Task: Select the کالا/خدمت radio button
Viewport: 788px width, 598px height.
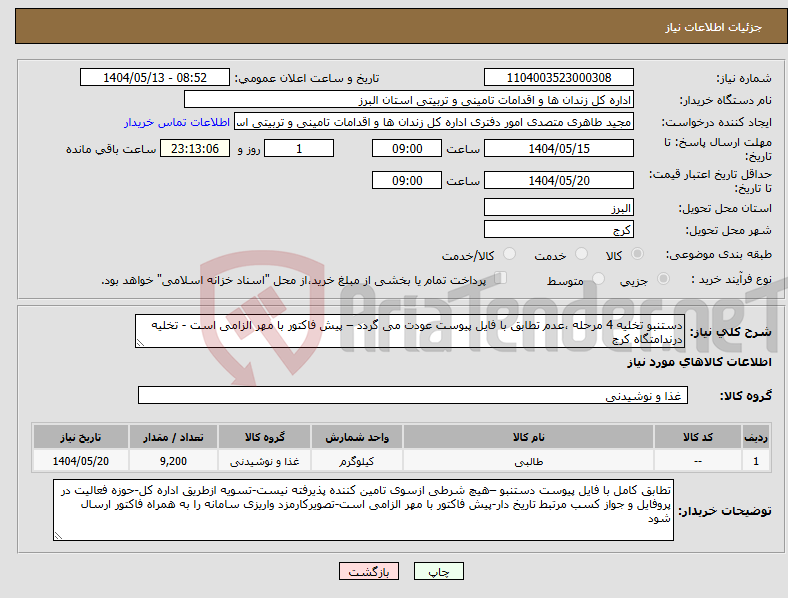Action: pyautogui.click(x=510, y=254)
